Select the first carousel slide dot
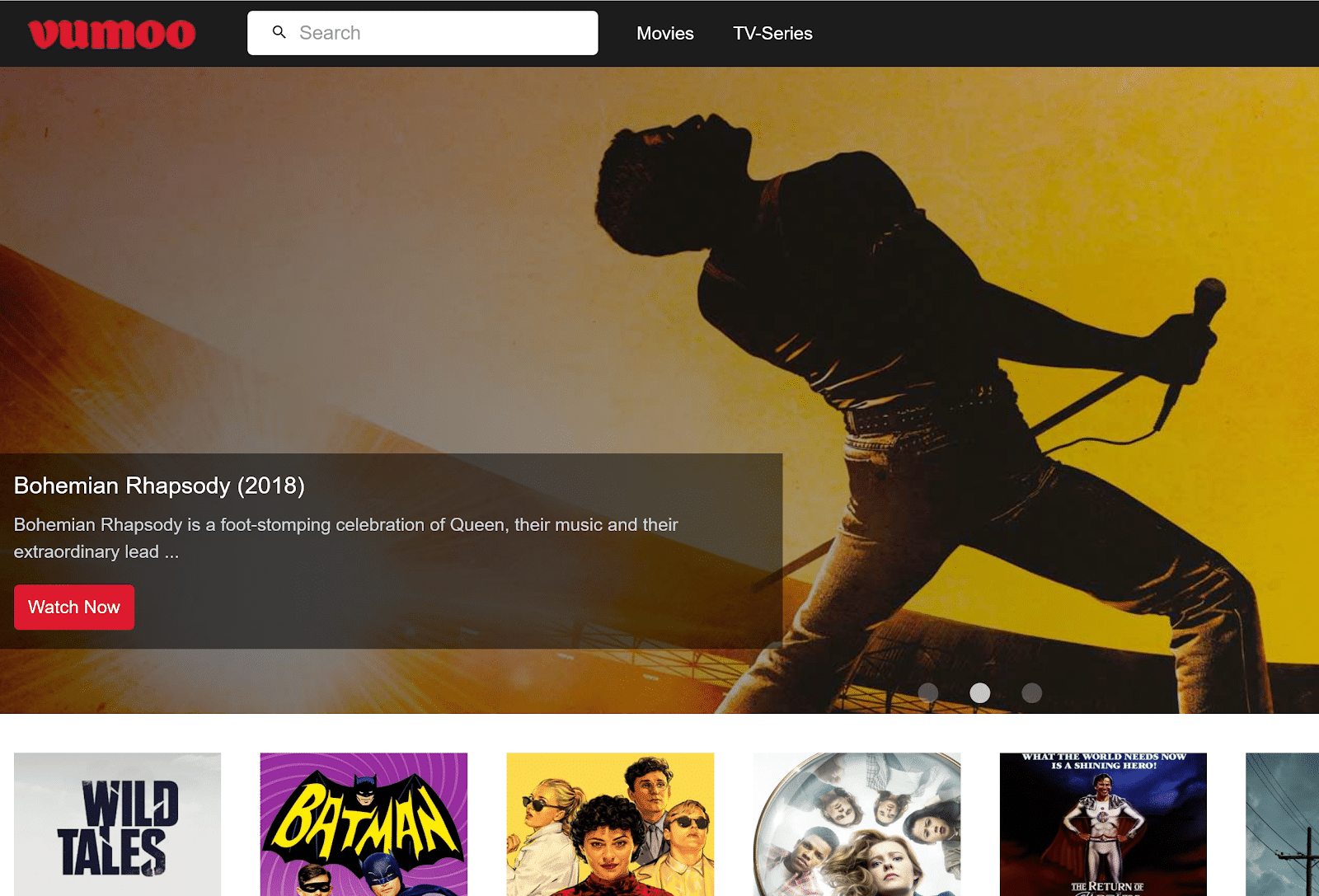Image resolution: width=1319 pixels, height=896 pixels. [928, 692]
